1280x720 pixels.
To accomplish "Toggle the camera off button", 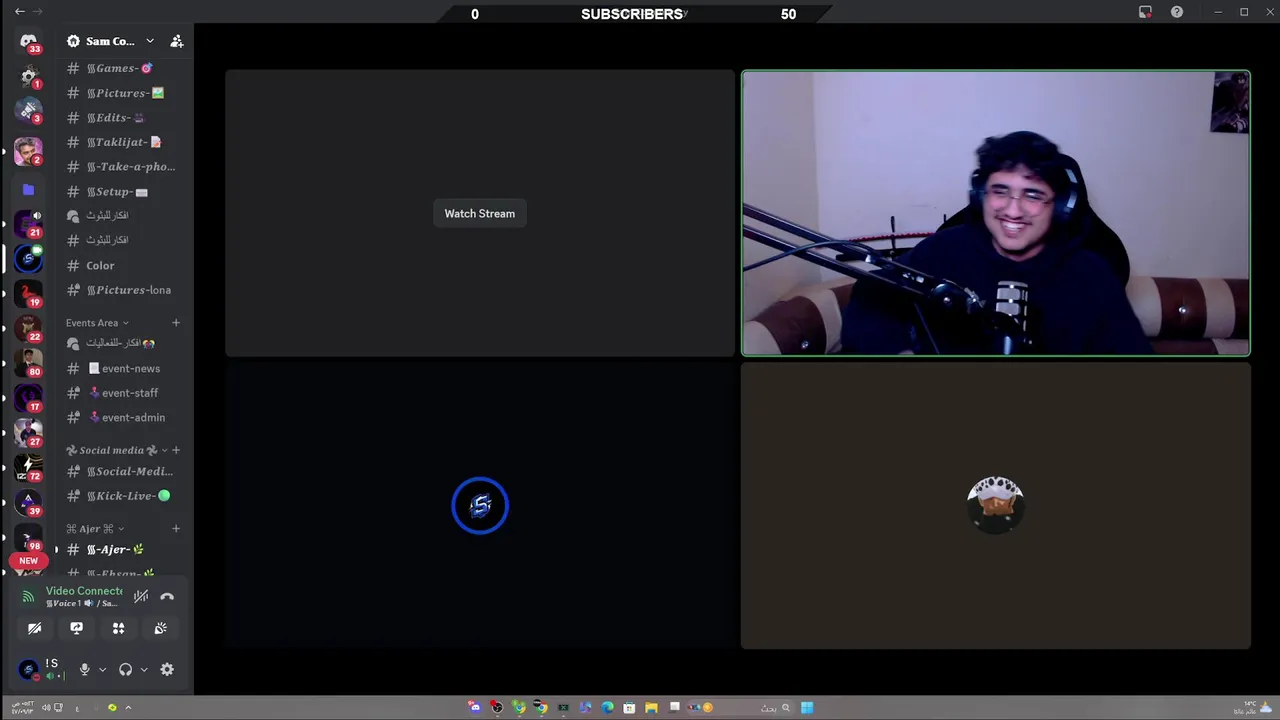I will [x=34, y=628].
